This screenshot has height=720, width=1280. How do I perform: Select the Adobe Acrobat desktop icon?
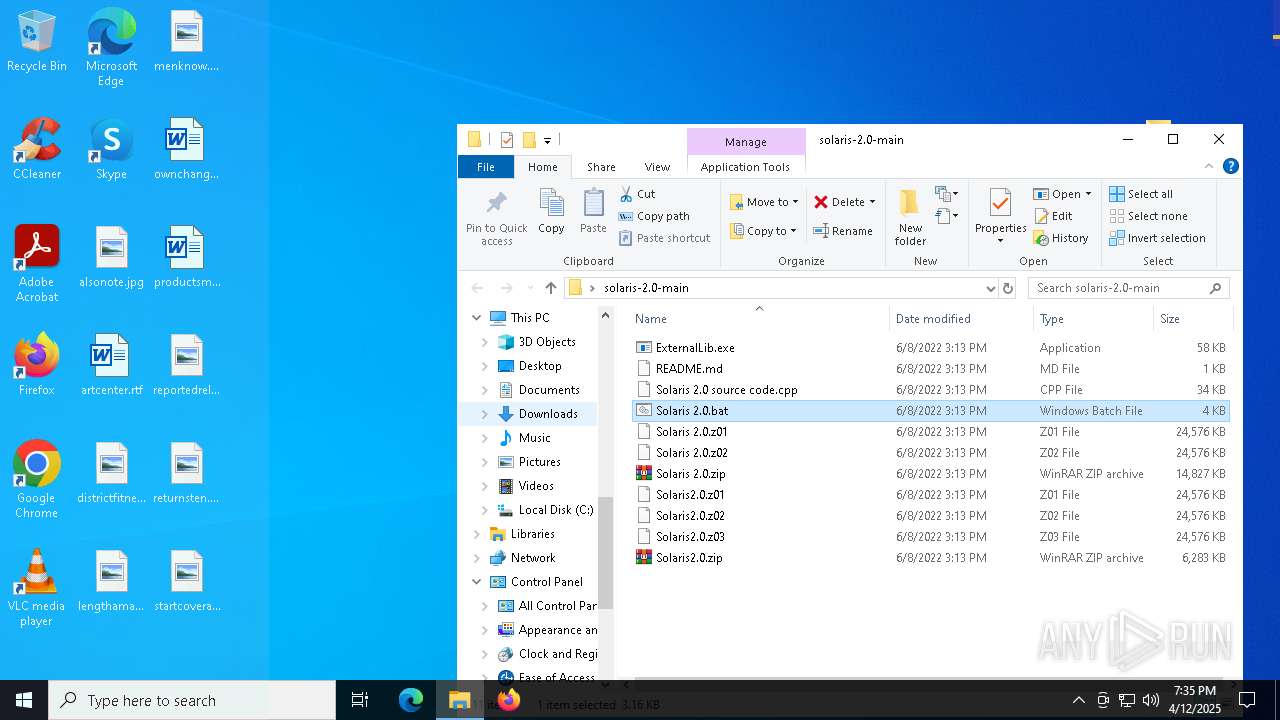[37, 265]
